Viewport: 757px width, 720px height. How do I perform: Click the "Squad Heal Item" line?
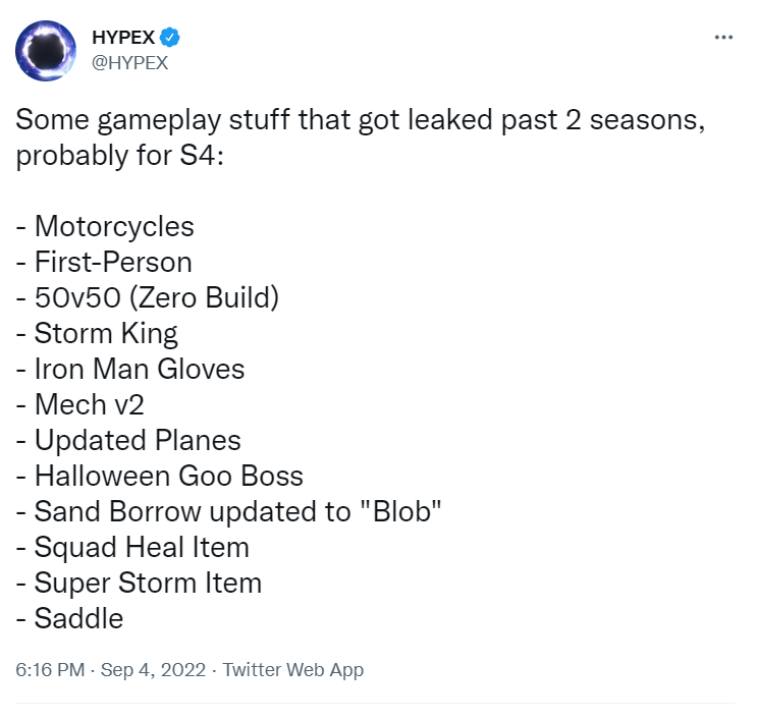[140, 547]
